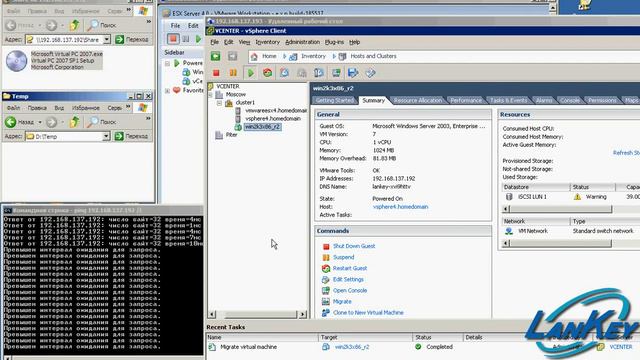640x360 pixels.
Task: Open the View menu in vSphere Client
Action: tap(244, 42)
